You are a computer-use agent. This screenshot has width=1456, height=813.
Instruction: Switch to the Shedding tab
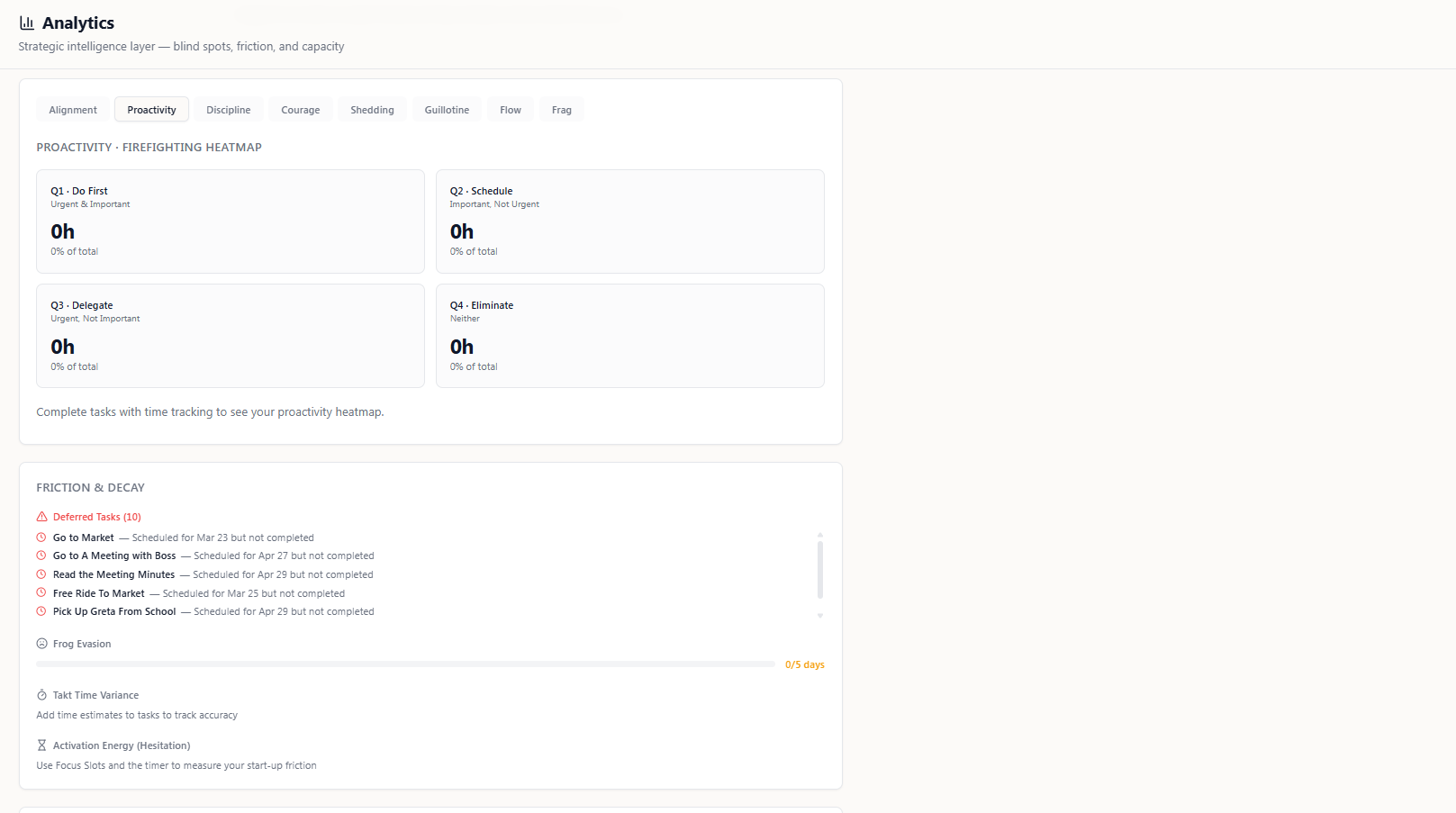click(372, 110)
